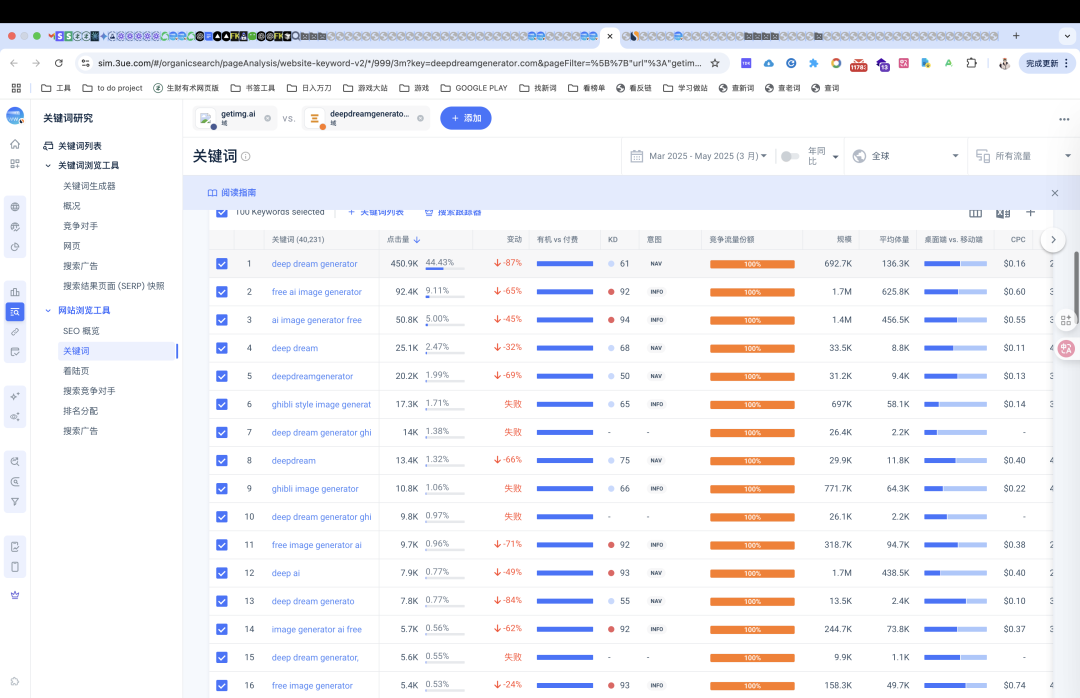Open the three-dot more options menu
Viewport: 1080px width, 698px height.
(x=1064, y=119)
